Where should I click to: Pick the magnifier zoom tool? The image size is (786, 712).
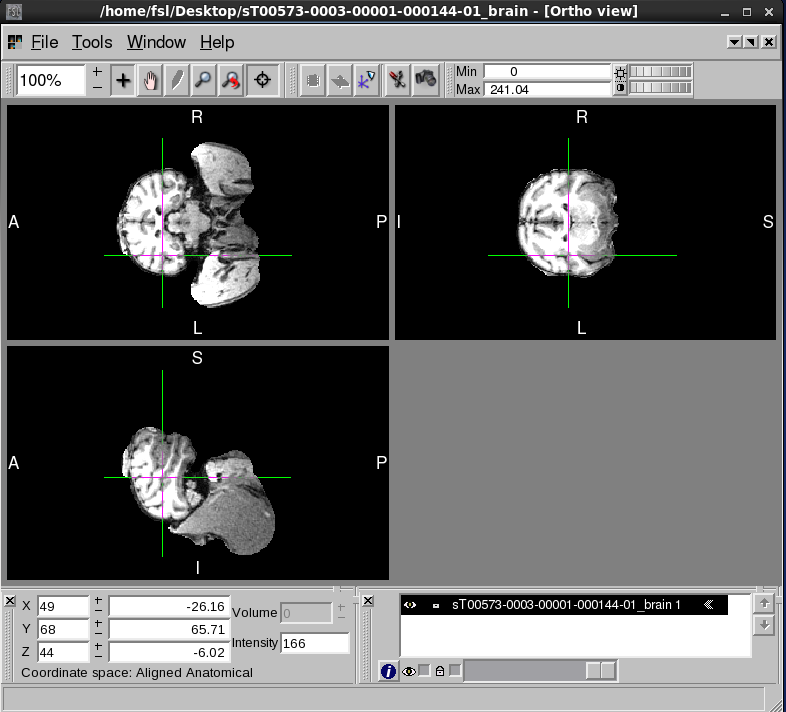(204, 80)
